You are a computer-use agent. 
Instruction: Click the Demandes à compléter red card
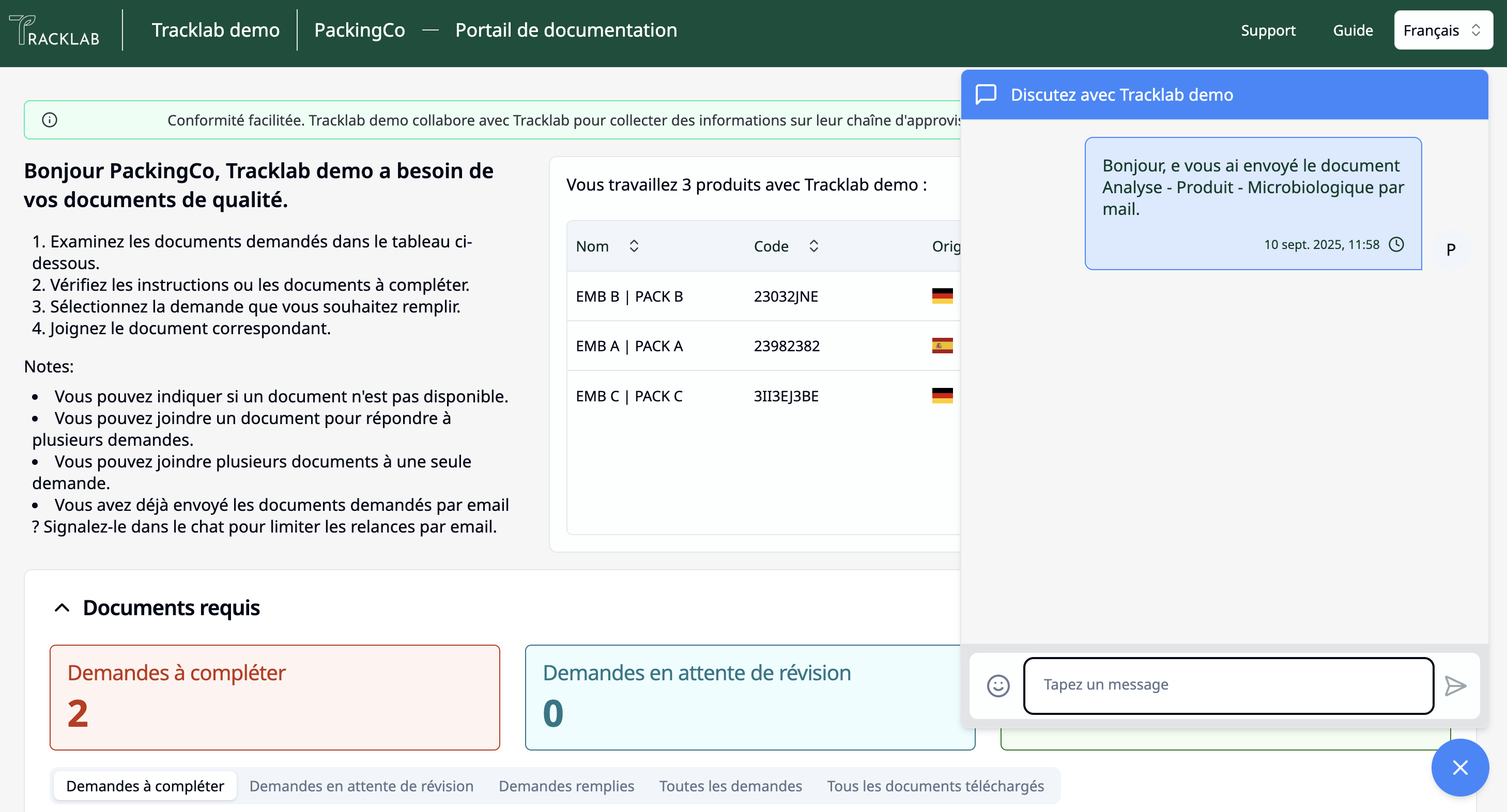pyautogui.click(x=274, y=697)
